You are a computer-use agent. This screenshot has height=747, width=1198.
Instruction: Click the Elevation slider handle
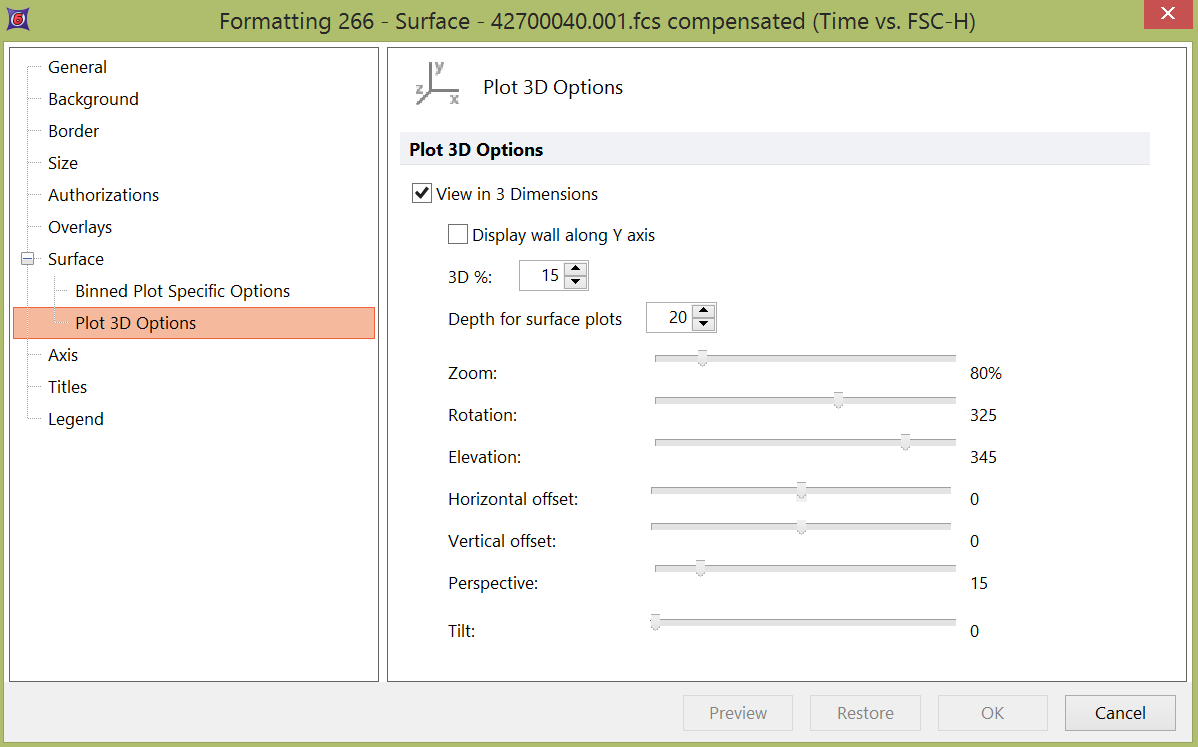coord(905,442)
